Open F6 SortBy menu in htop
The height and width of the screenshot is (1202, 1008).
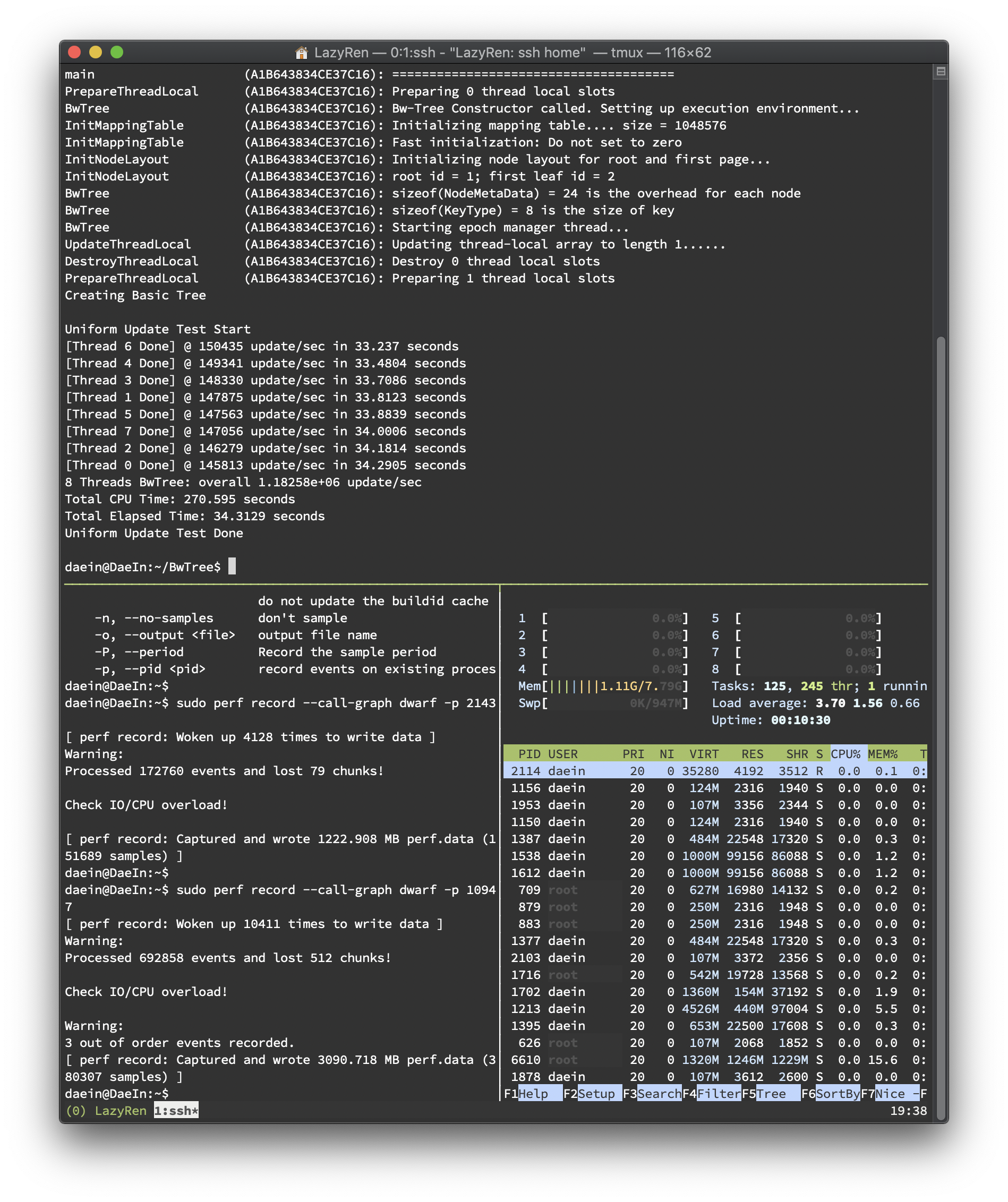tap(831, 1094)
